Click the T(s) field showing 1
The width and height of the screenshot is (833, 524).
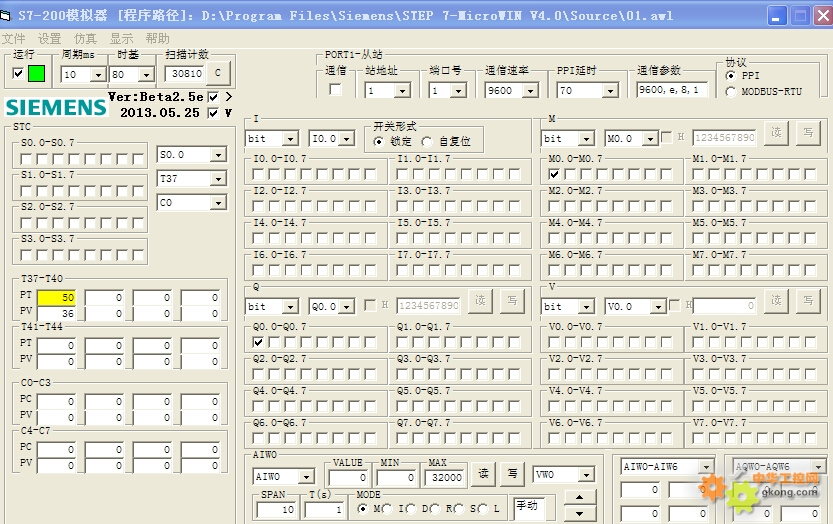coord(323,510)
